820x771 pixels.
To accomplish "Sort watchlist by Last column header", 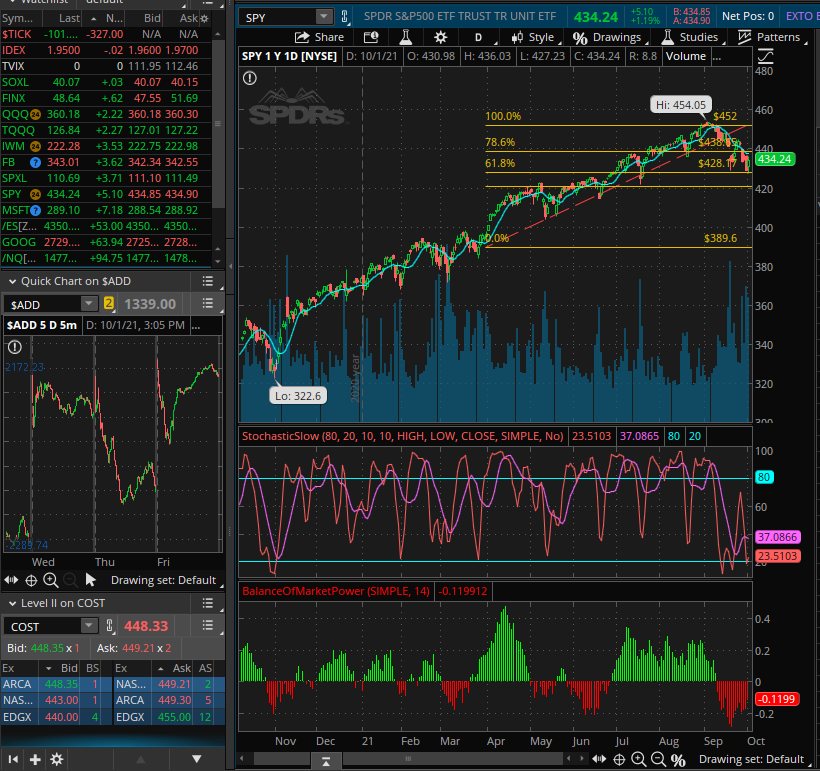I will [69, 18].
